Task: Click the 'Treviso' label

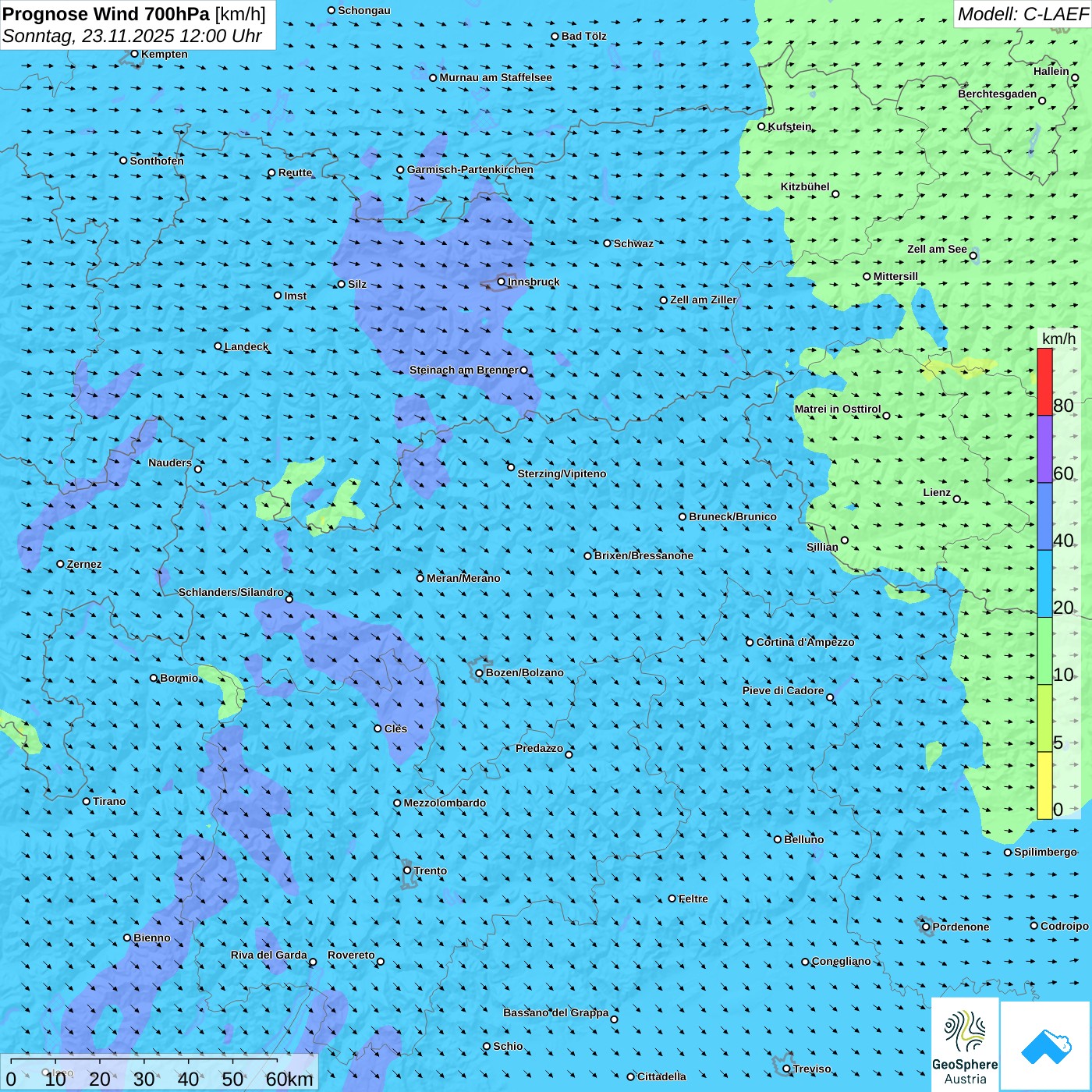Action: click(811, 1069)
